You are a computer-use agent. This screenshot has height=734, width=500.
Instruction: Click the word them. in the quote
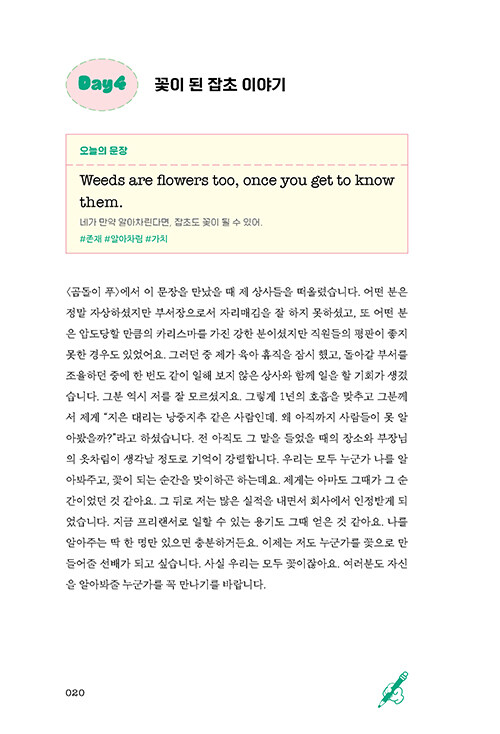(x=101, y=202)
